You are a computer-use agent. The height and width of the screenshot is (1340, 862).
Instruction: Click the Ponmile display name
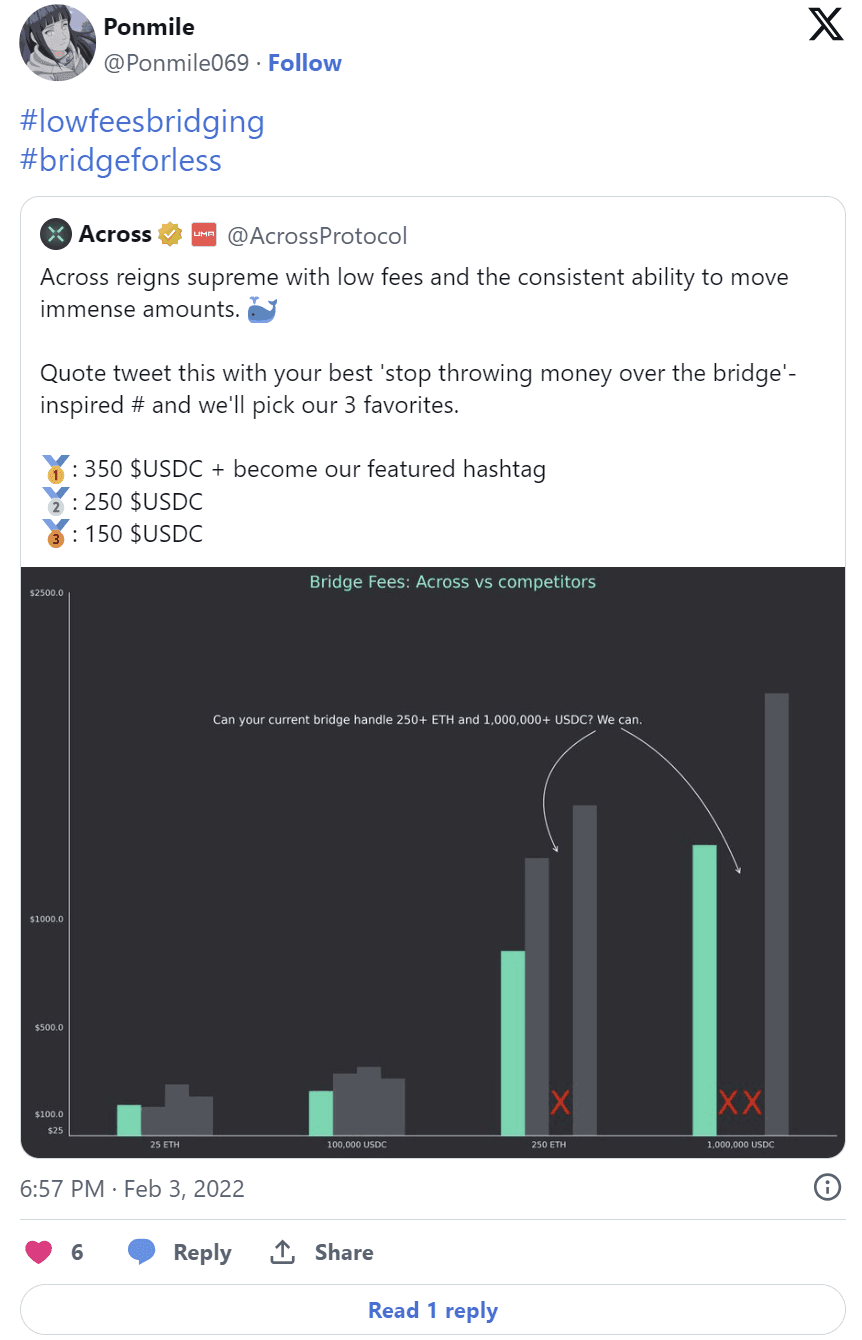point(149,27)
